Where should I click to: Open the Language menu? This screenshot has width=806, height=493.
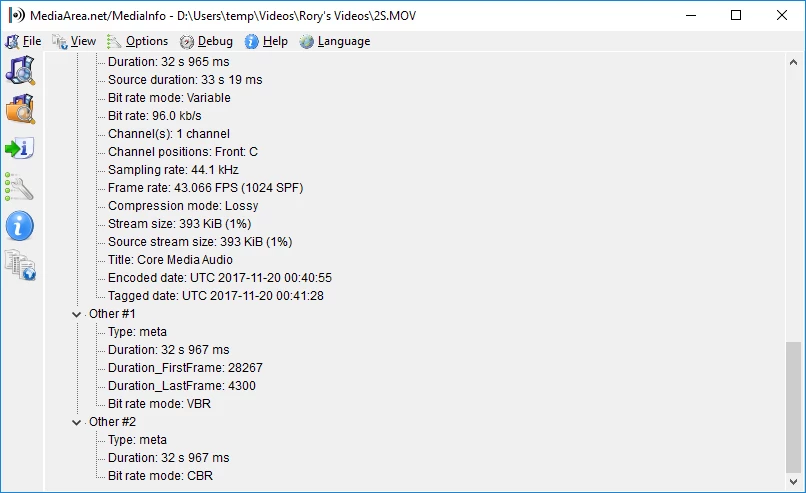tap(335, 41)
